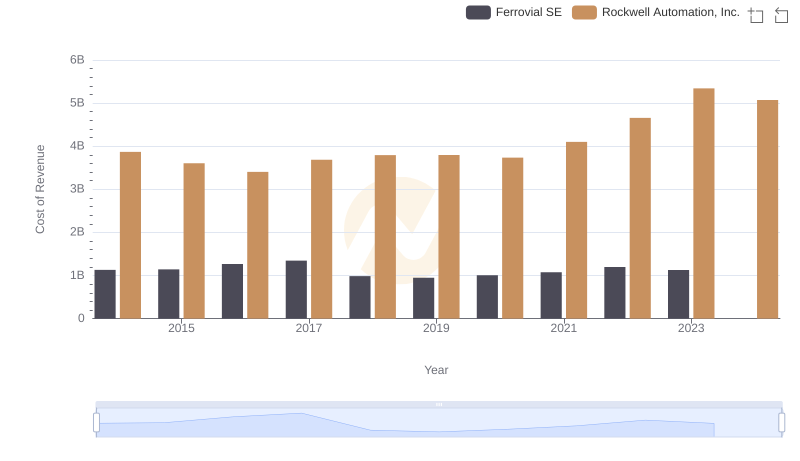
Task: Toggle the Rockwell Automation legend swatch
Action: click(x=584, y=12)
